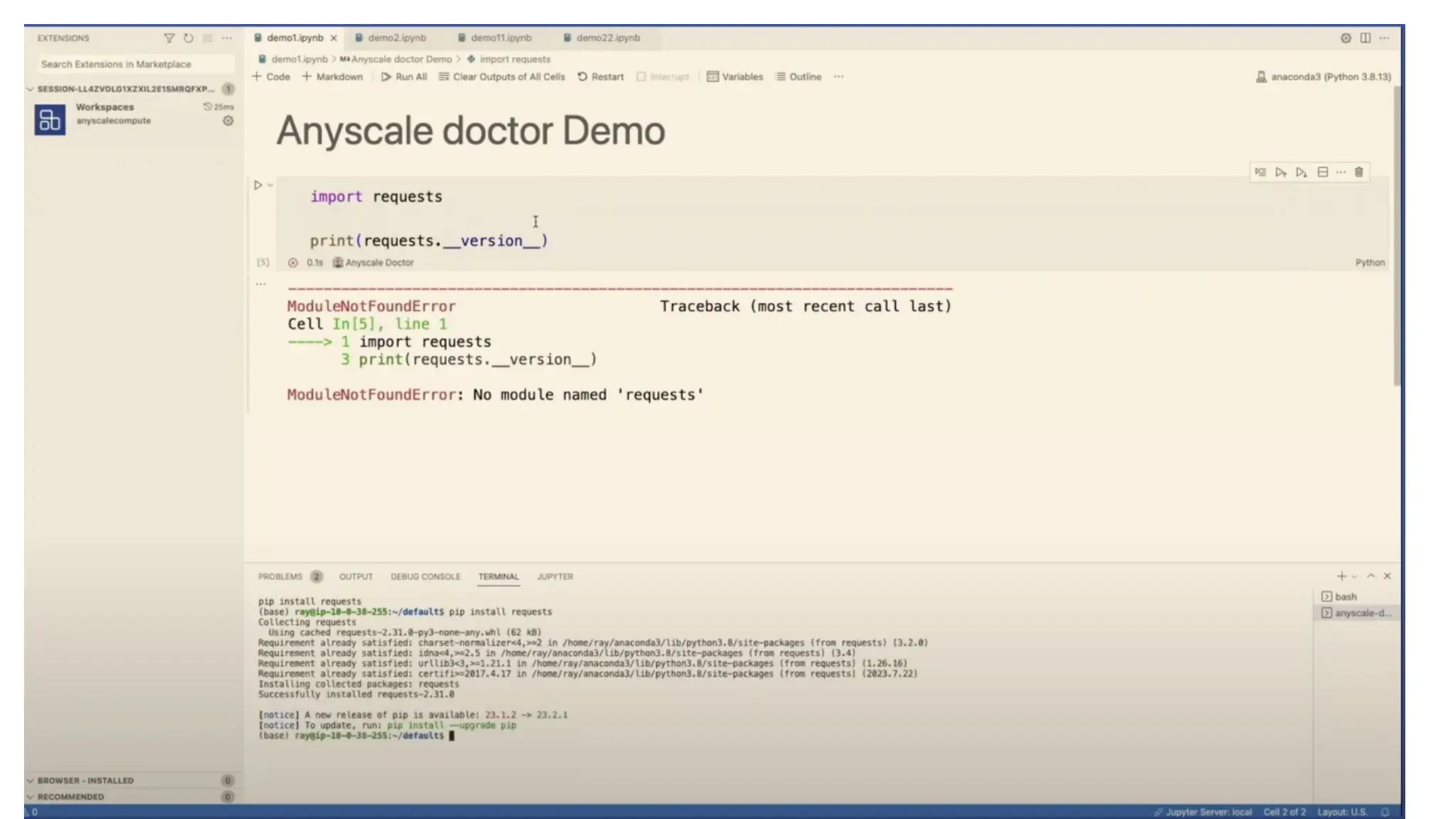1456x819 pixels.
Task: Click the Split Cell icon
Action: (1322, 172)
